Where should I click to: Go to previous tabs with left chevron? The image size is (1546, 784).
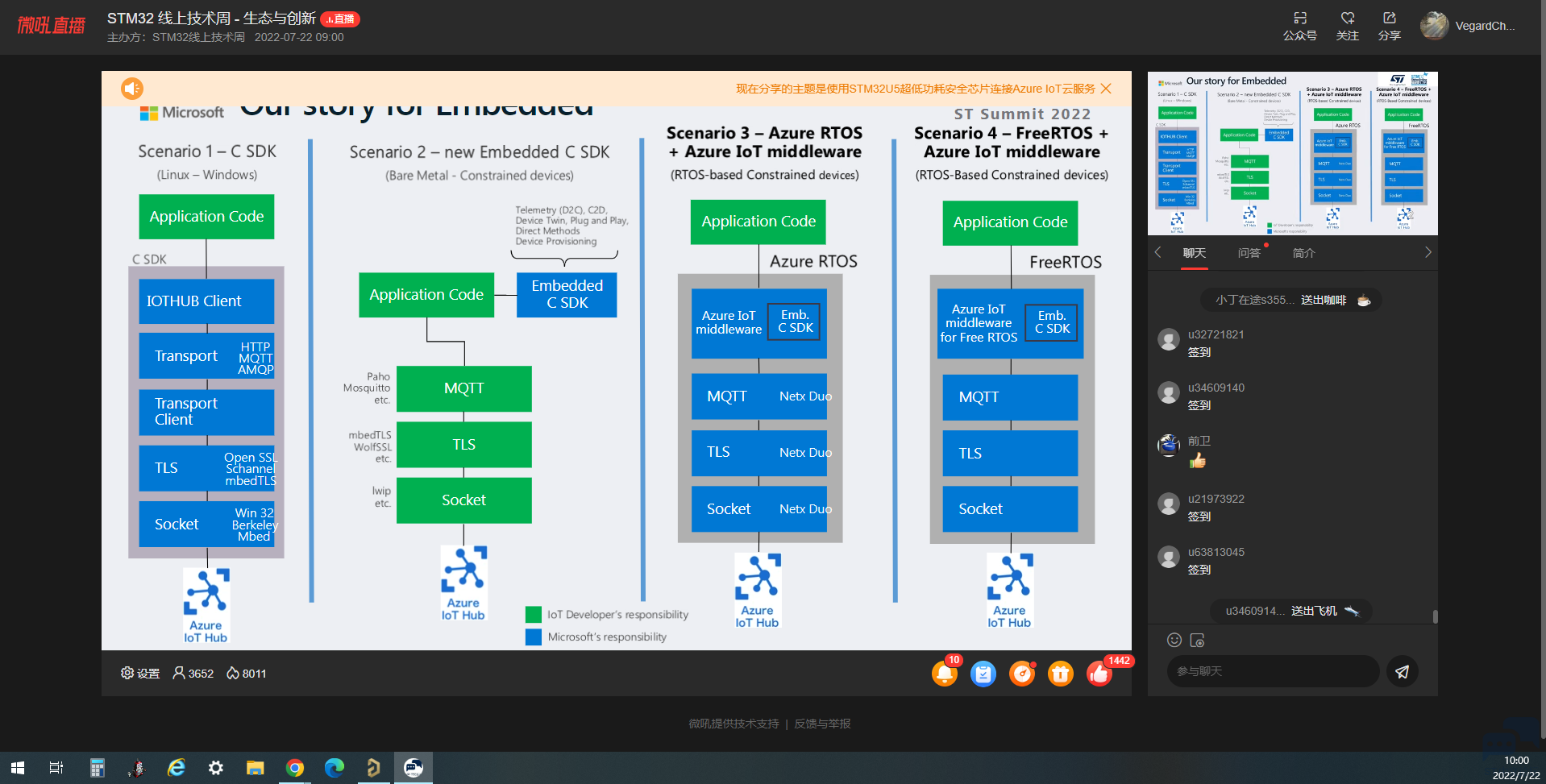(x=1158, y=252)
